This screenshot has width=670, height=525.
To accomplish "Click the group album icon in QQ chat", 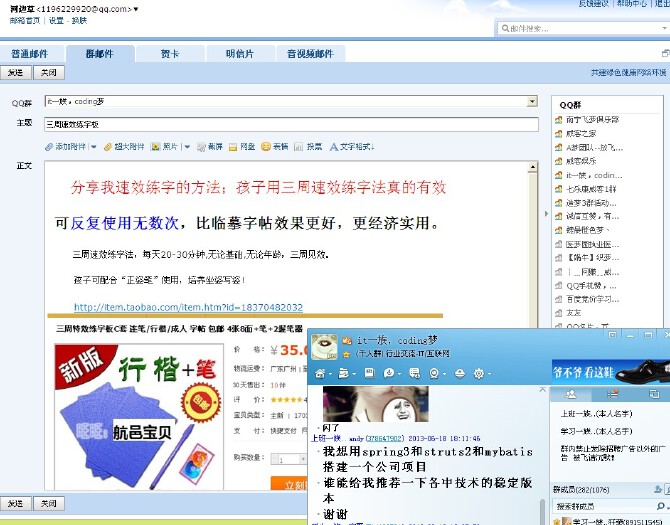I will (369, 373).
